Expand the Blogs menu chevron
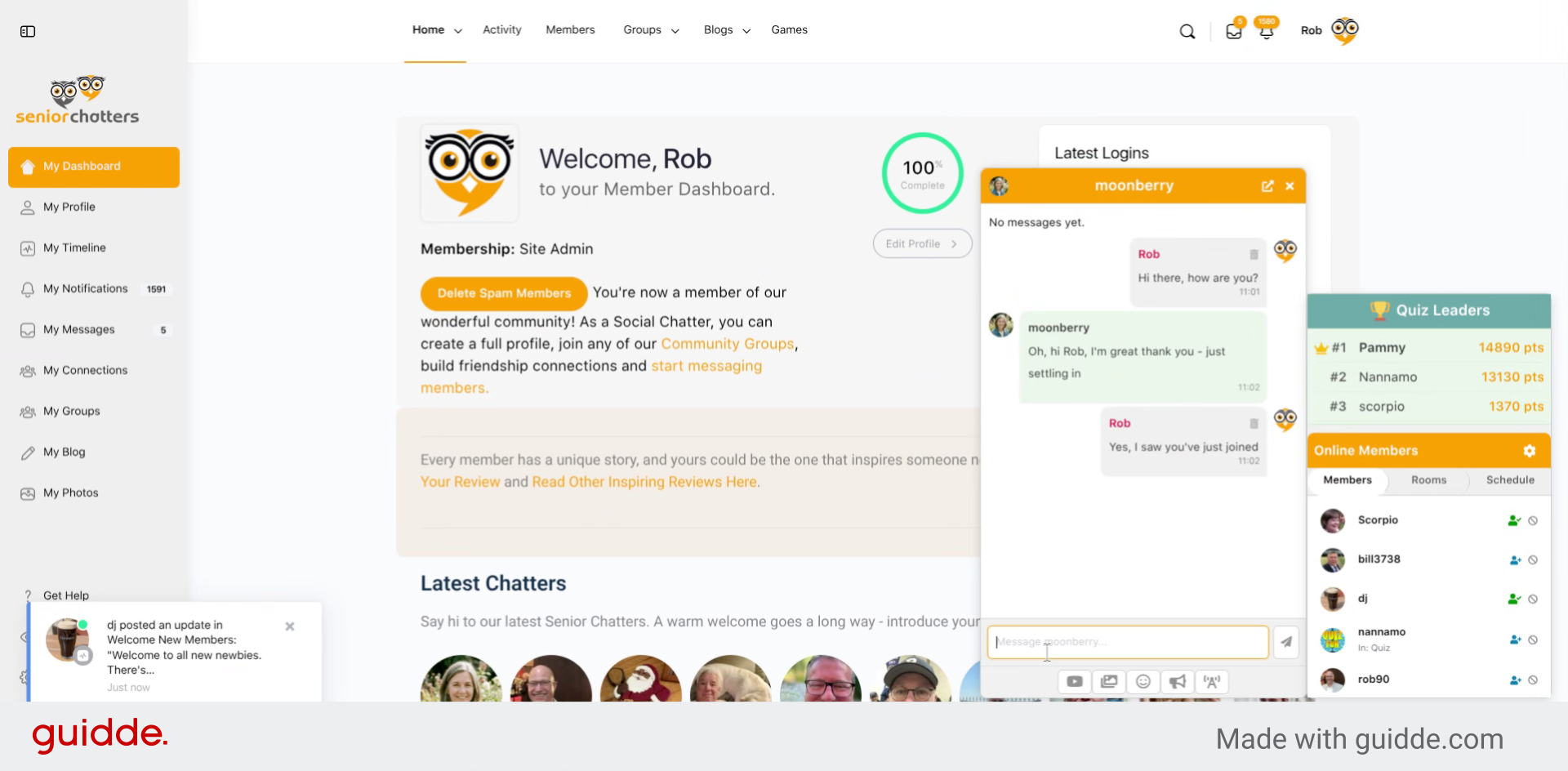 pyautogui.click(x=746, y=31)
